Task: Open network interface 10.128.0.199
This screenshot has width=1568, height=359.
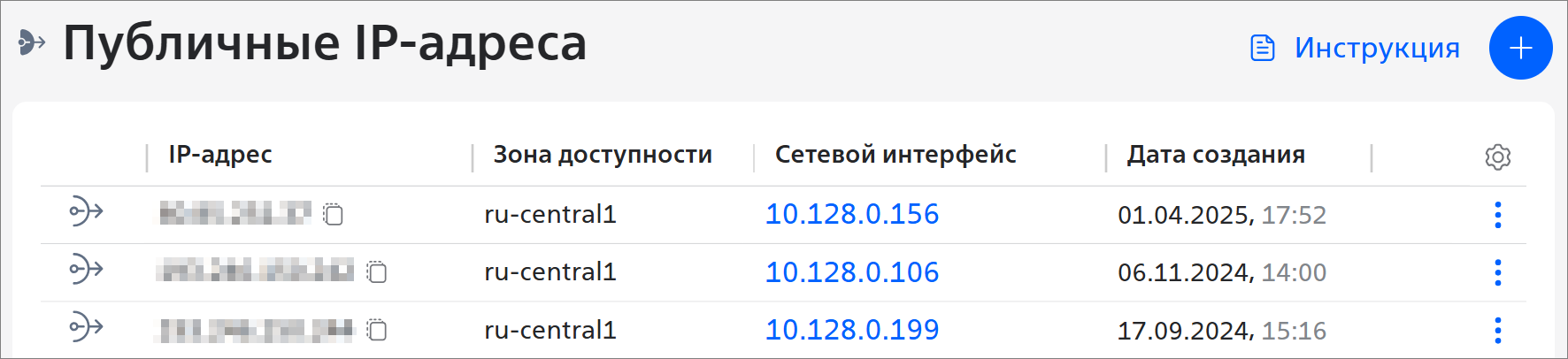Action: click(x=851, y=330)
